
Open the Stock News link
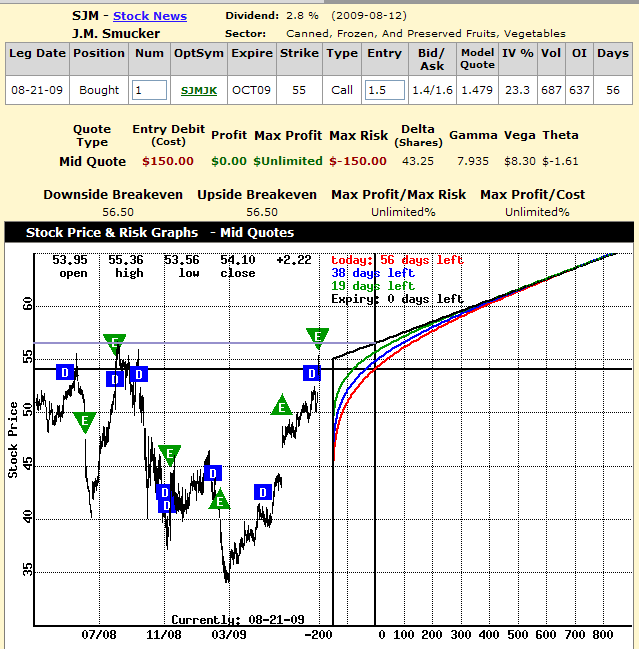coord(149,16)
